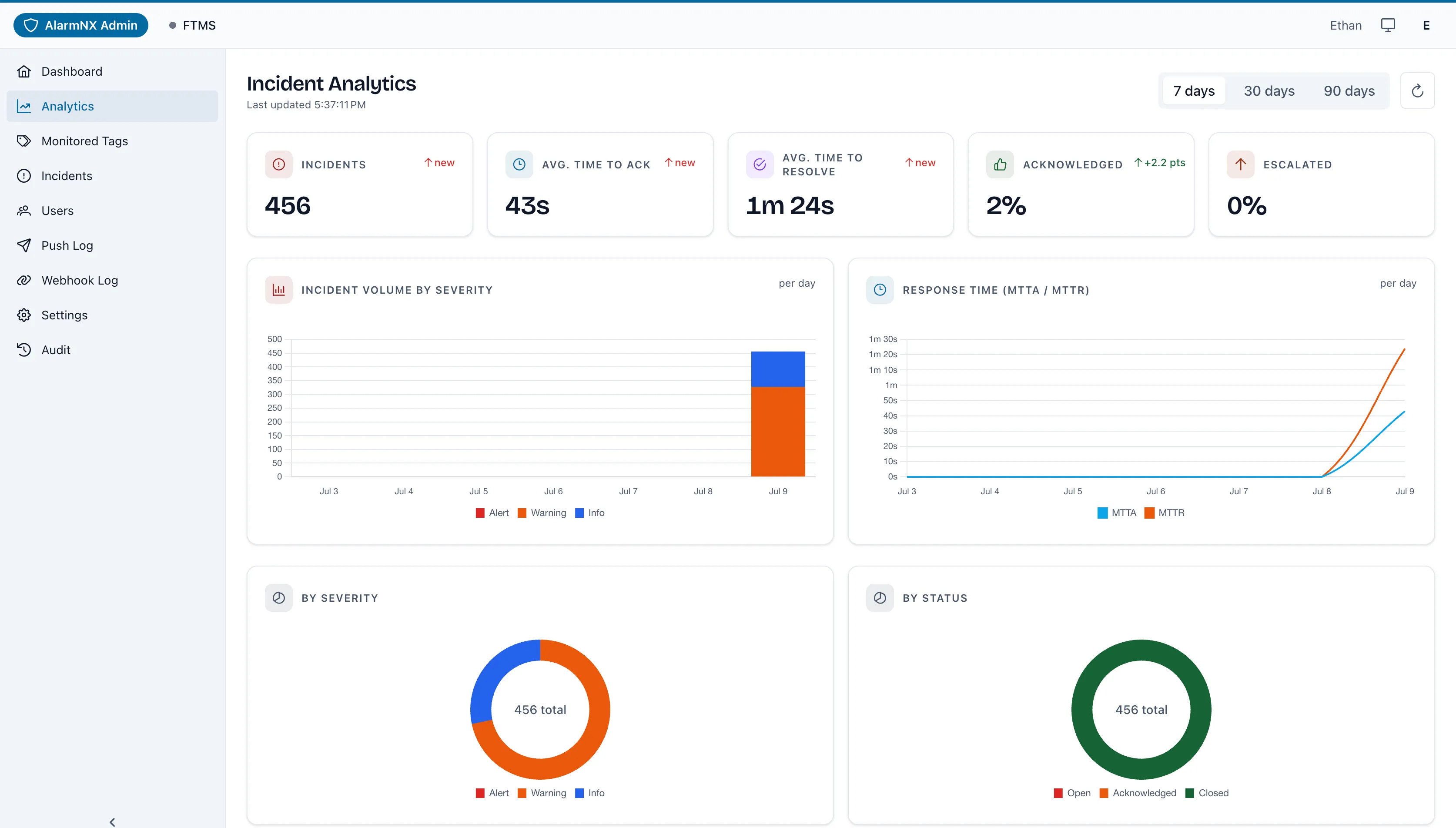
Task: Switch to the 30 days range
Action: click(1269, 91)
